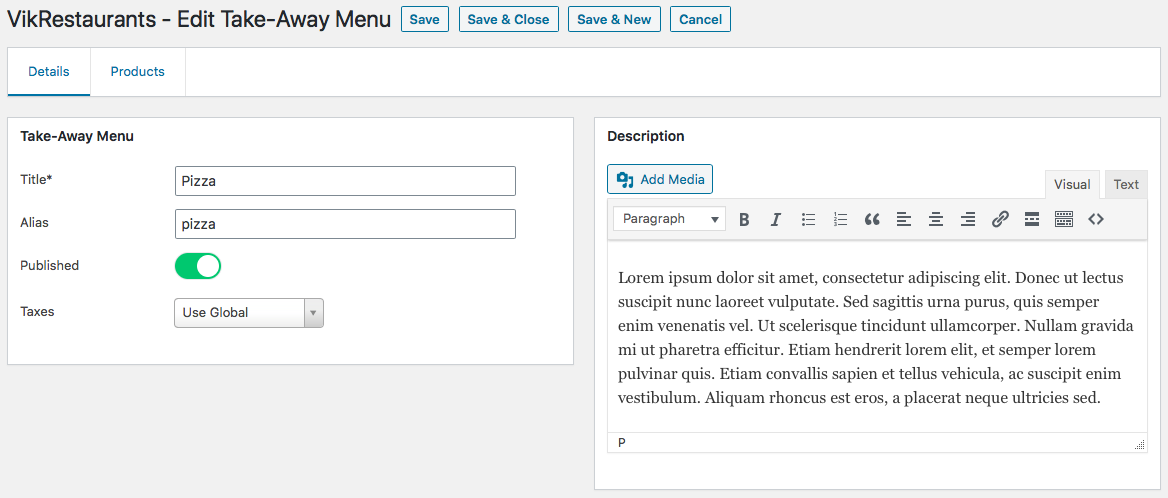This screenshot has height=498, width=1168.
Task: Apply bold formatting in the editor toolbar
Action: pyautogui.click(x=743, y=219)
